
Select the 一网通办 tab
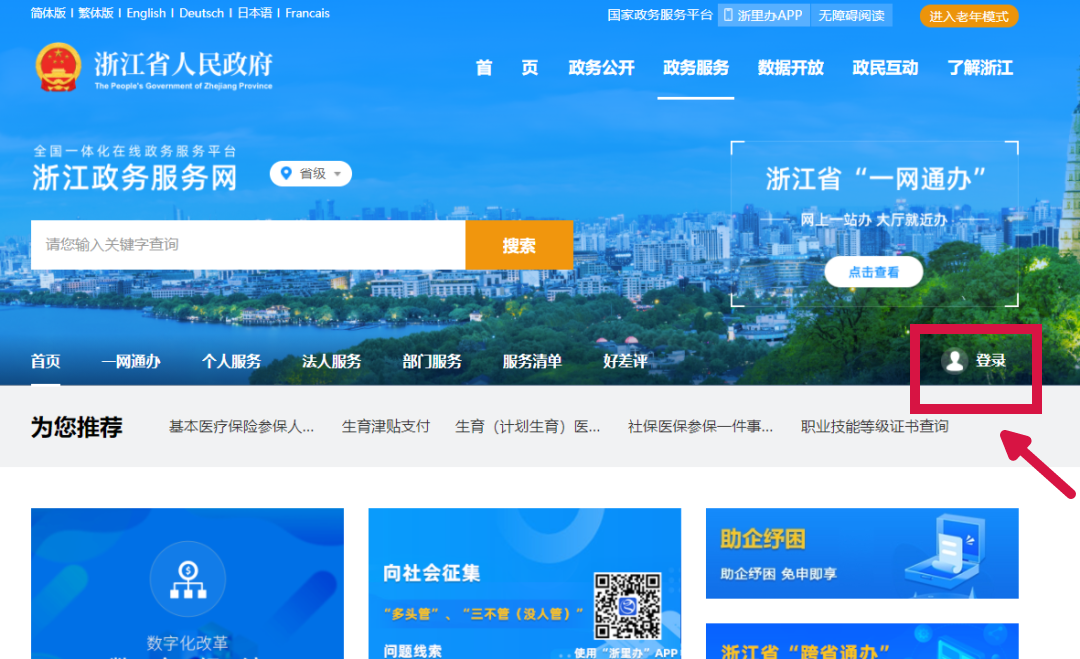tap(131, 361)
